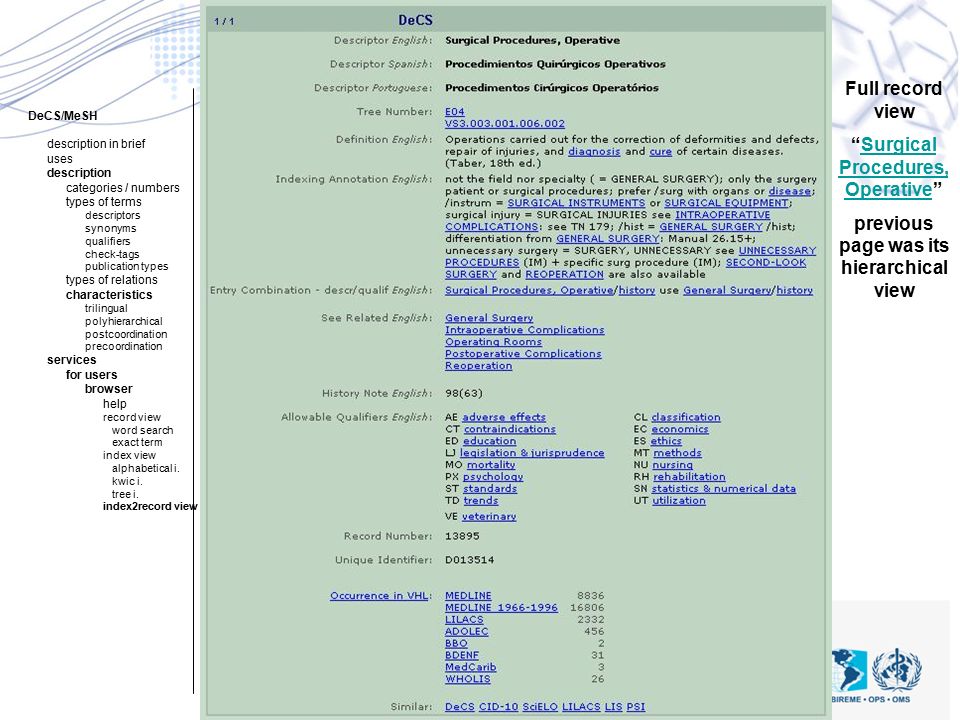The height and width of the screenshot is (720, 960).
Task: Open 'General Surgery' in Entry Combination row
Action: pos(727,290)
